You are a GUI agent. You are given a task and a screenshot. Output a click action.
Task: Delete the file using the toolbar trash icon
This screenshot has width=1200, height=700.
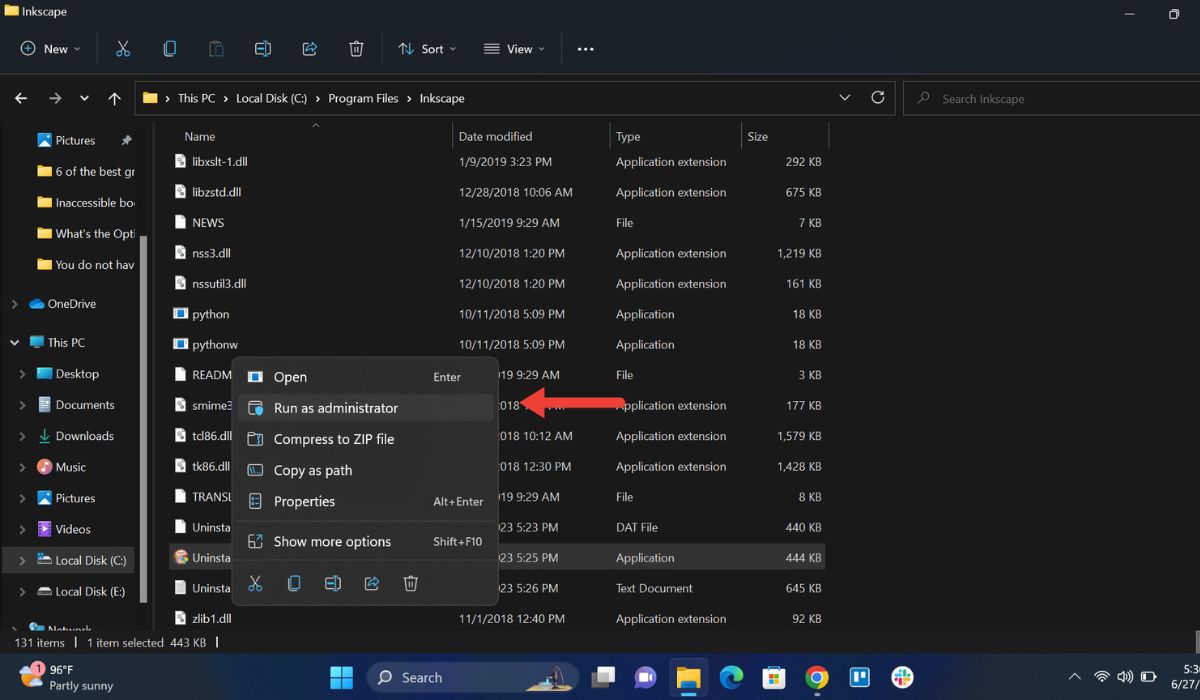[x=355, y=48]
